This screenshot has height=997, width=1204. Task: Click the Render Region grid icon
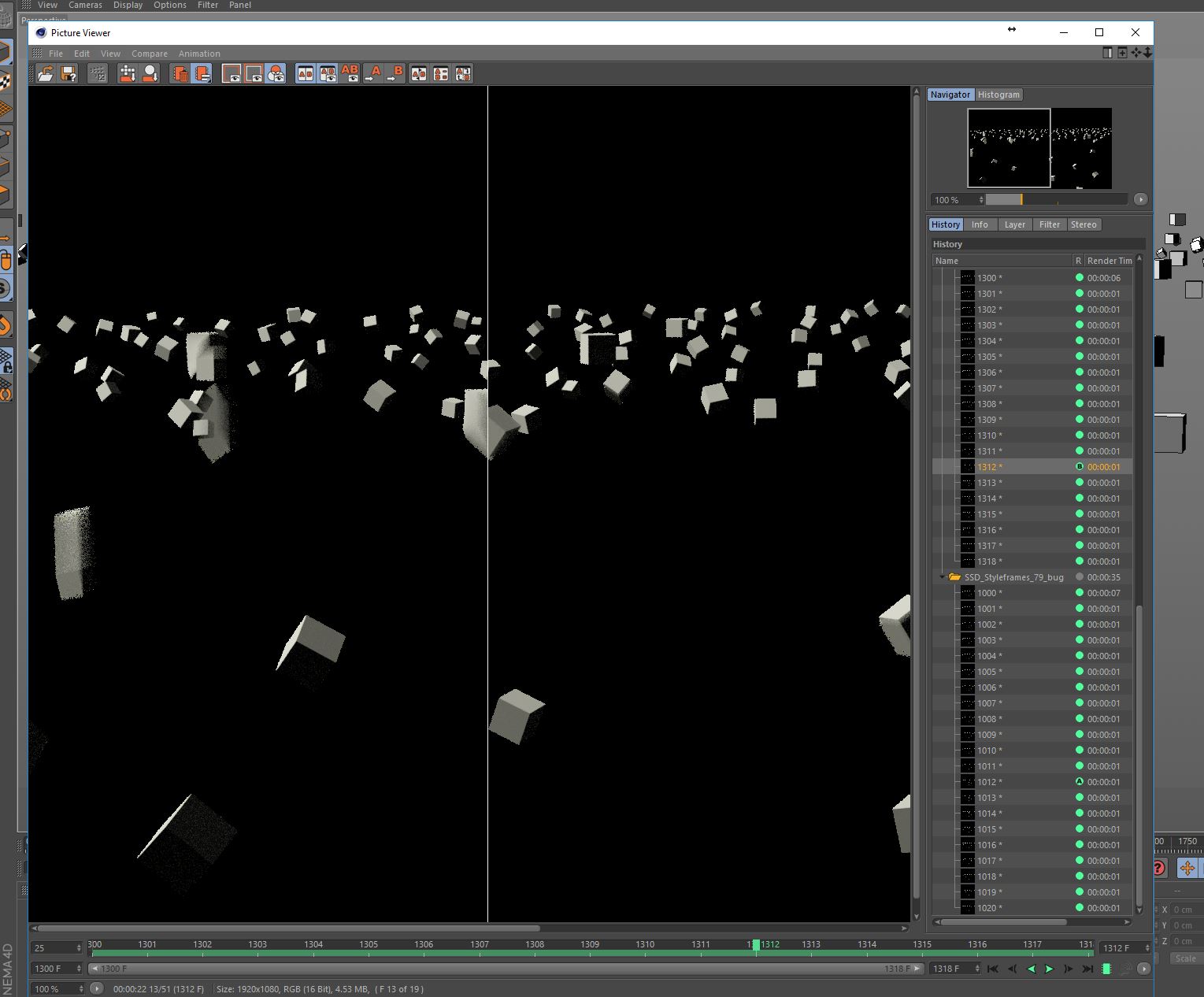coord(128,74)
